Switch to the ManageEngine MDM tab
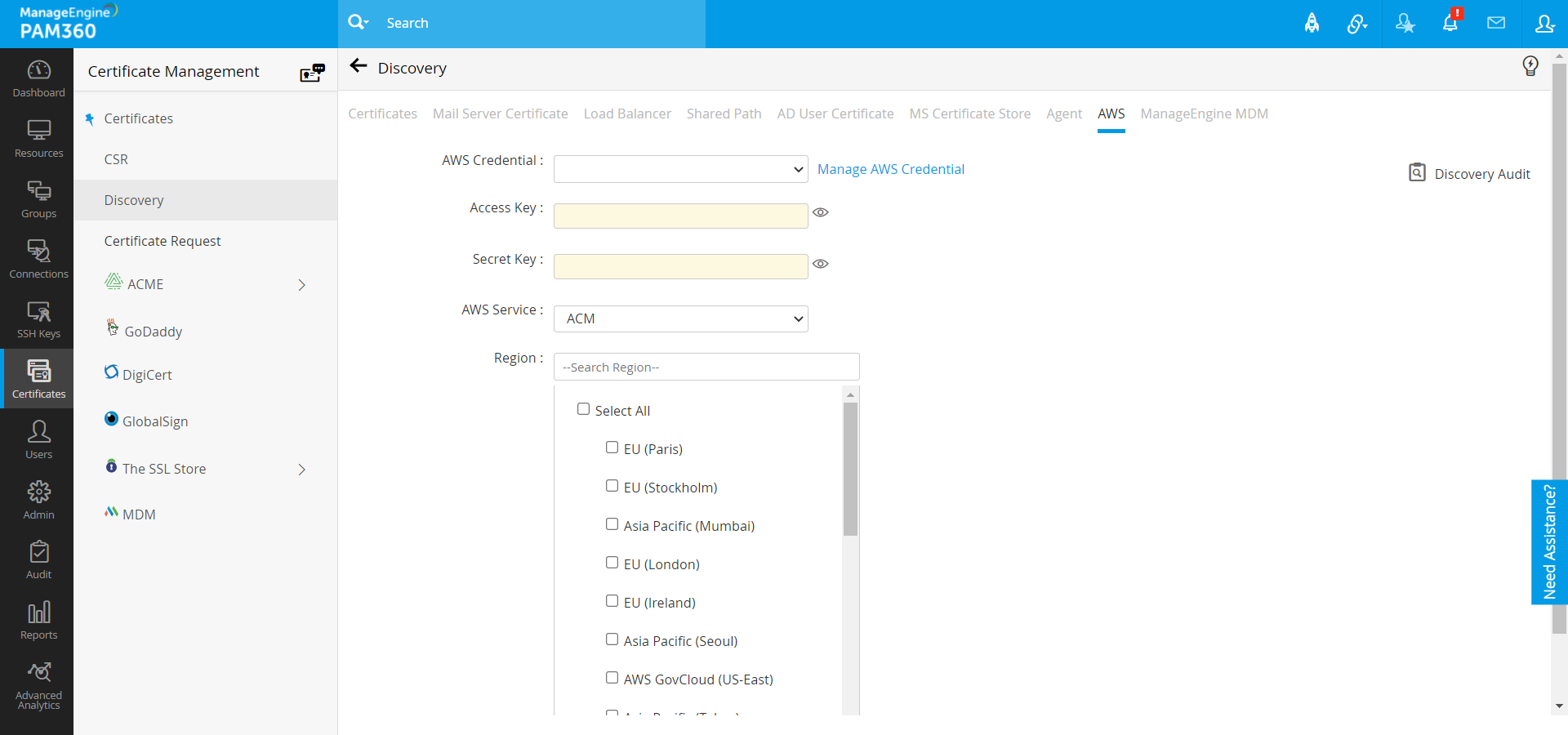Image resolution: width=1568 pixels, height=735 pixels. coord(1204,114)
